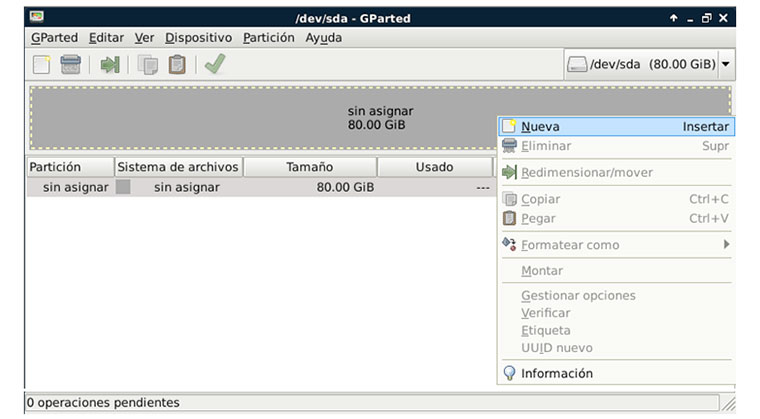Choose Información from the context menu
This screenshot has height=419, width=760.
pos(616,373)
